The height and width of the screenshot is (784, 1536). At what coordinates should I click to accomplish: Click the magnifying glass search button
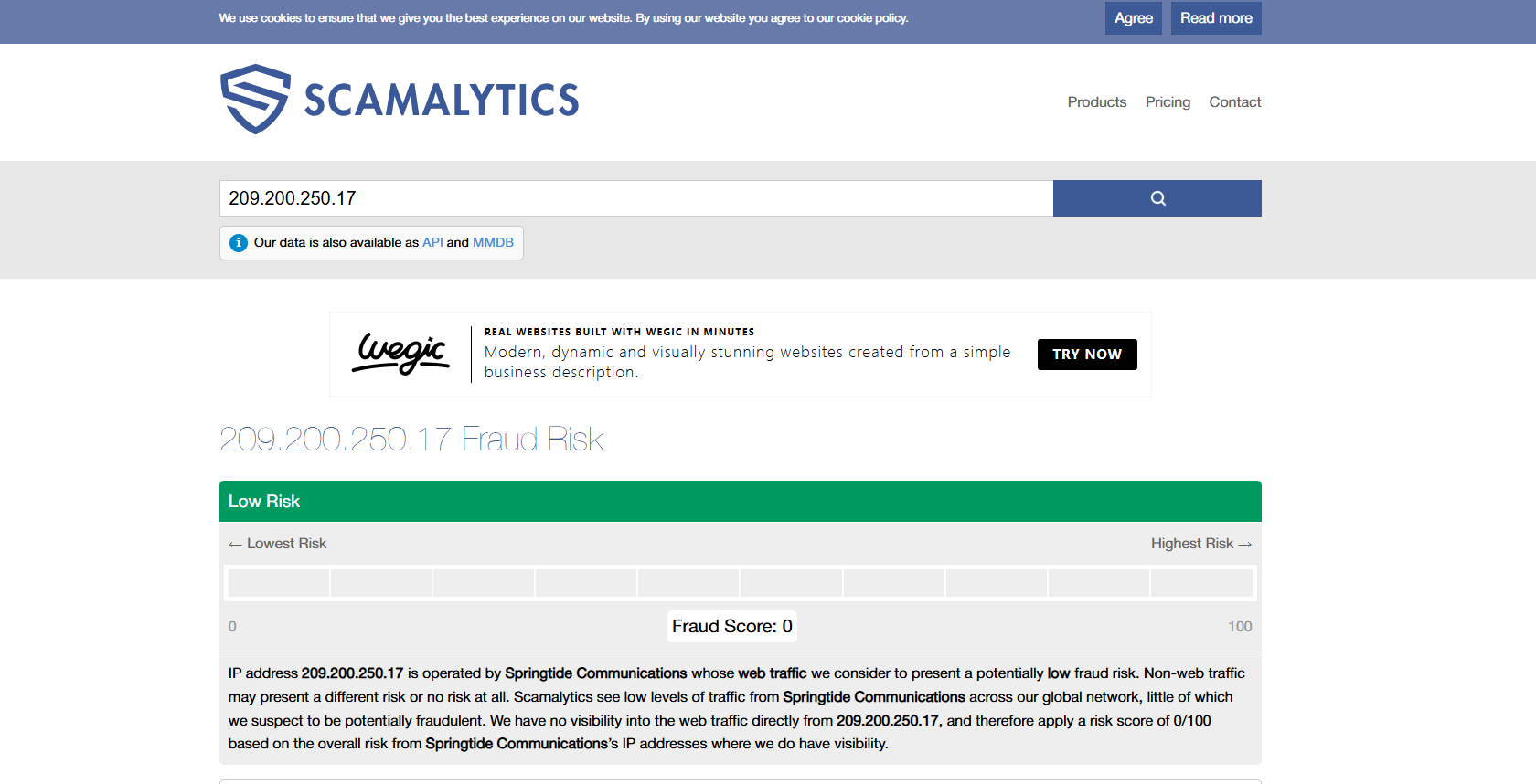tap(1157, 198)
